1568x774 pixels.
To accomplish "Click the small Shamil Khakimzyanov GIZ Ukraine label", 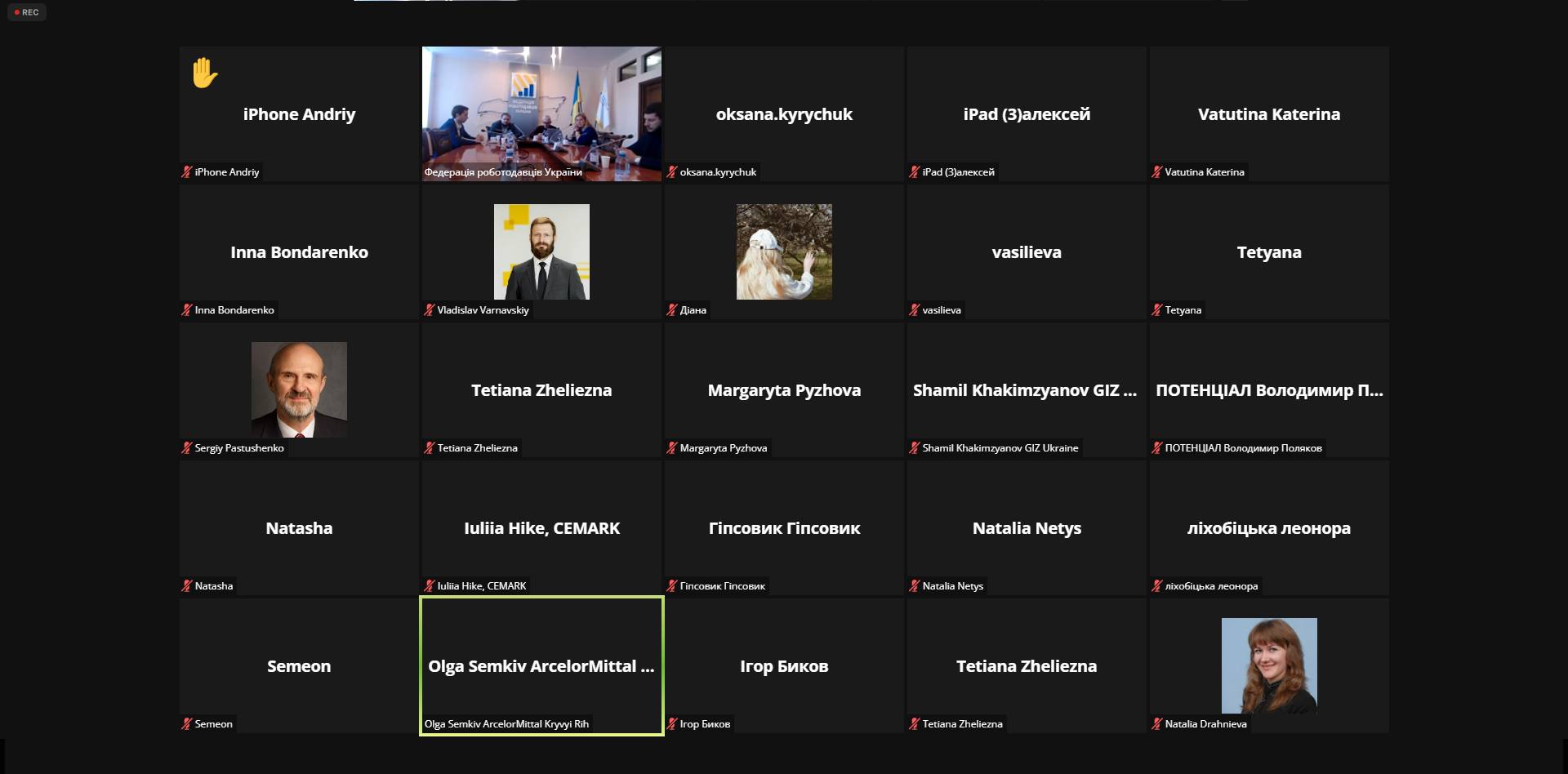I will [1000, 448].
